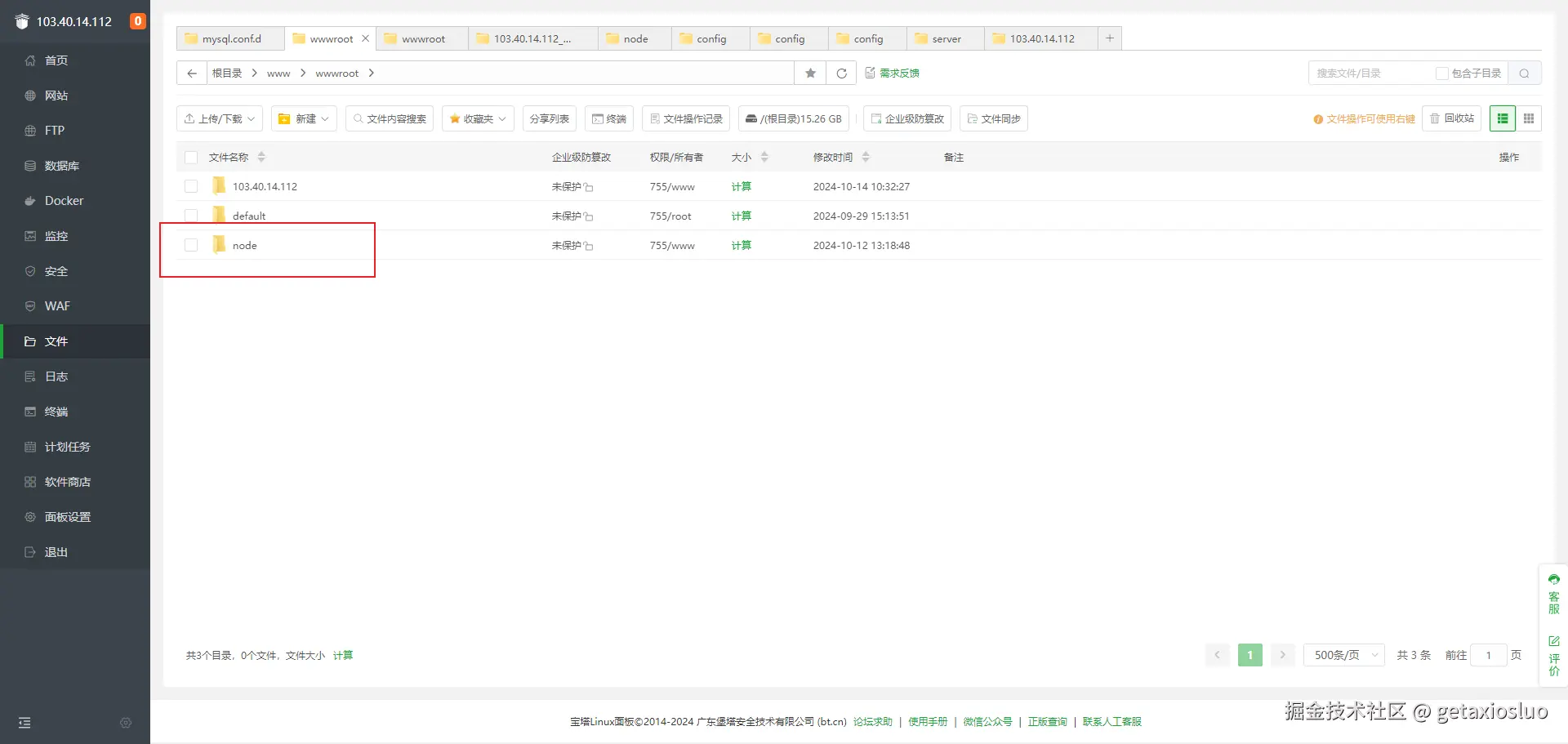Open the 回收站 recycle bin
Screen dimensions: 1568x744
click(x=1452, y=118)
